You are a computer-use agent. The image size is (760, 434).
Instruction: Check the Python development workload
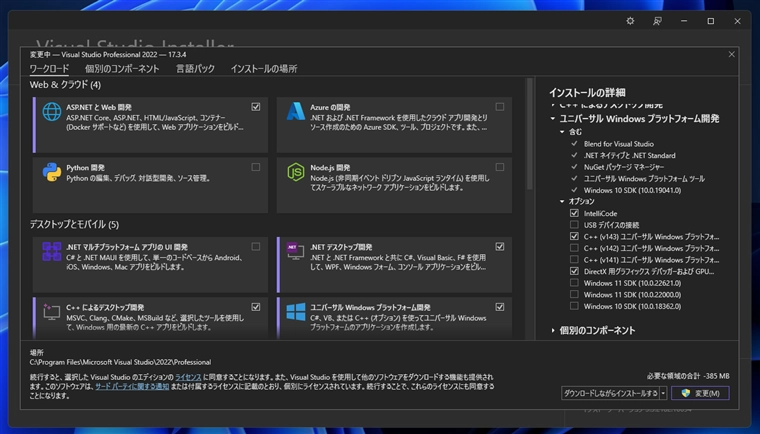tap(255, 167)
